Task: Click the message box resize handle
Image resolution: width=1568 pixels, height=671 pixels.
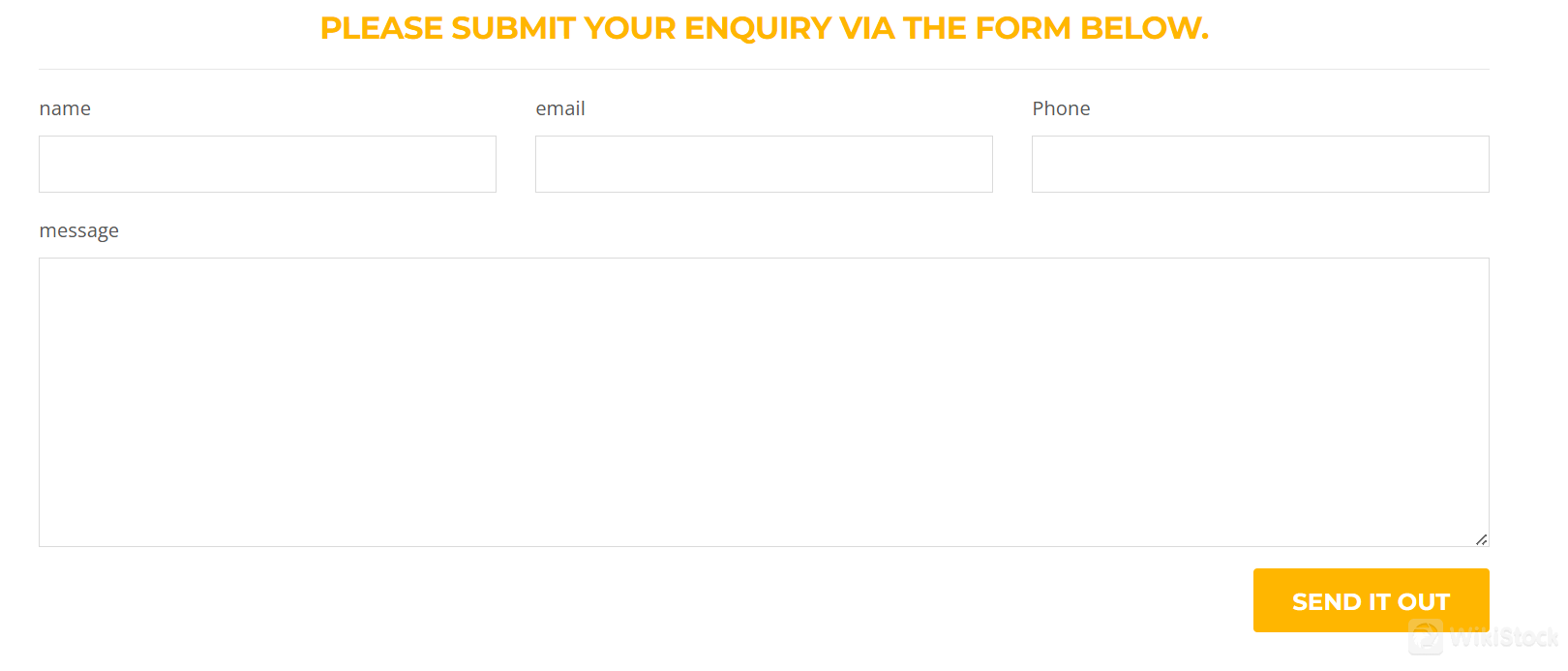Action: (1481, 539)
